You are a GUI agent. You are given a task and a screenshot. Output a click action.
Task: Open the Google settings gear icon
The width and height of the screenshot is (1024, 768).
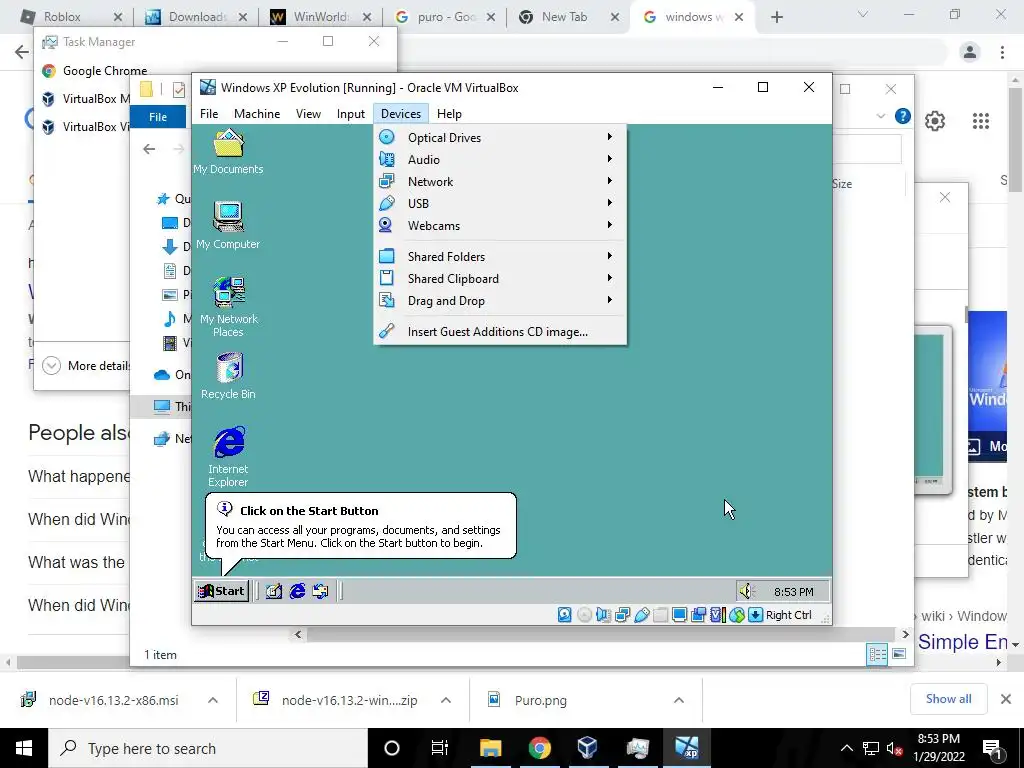(x=935, y=121)
